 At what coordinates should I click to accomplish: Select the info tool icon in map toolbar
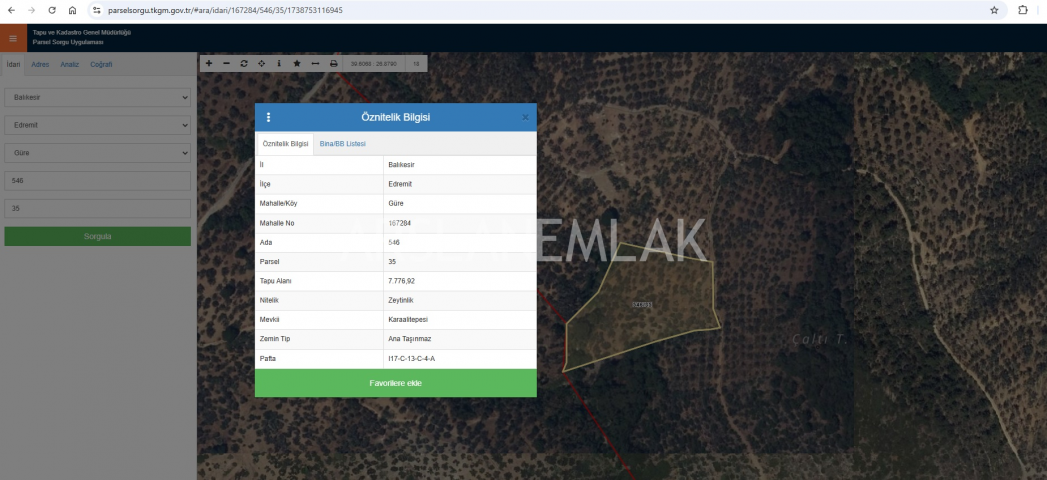click(x=279, y=63)
